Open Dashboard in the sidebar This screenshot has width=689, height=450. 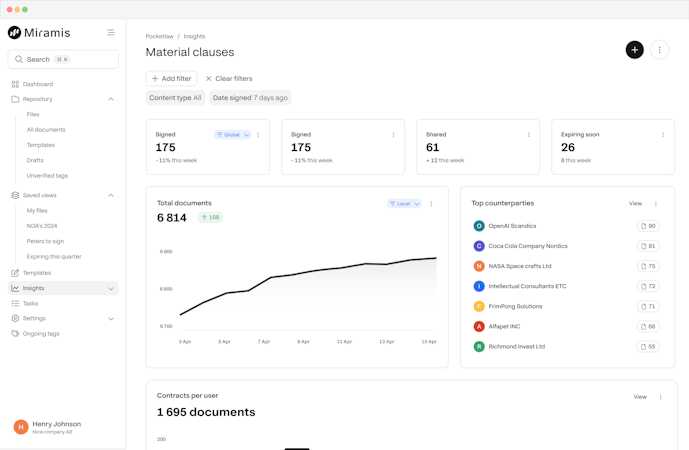tap(38, 84)
